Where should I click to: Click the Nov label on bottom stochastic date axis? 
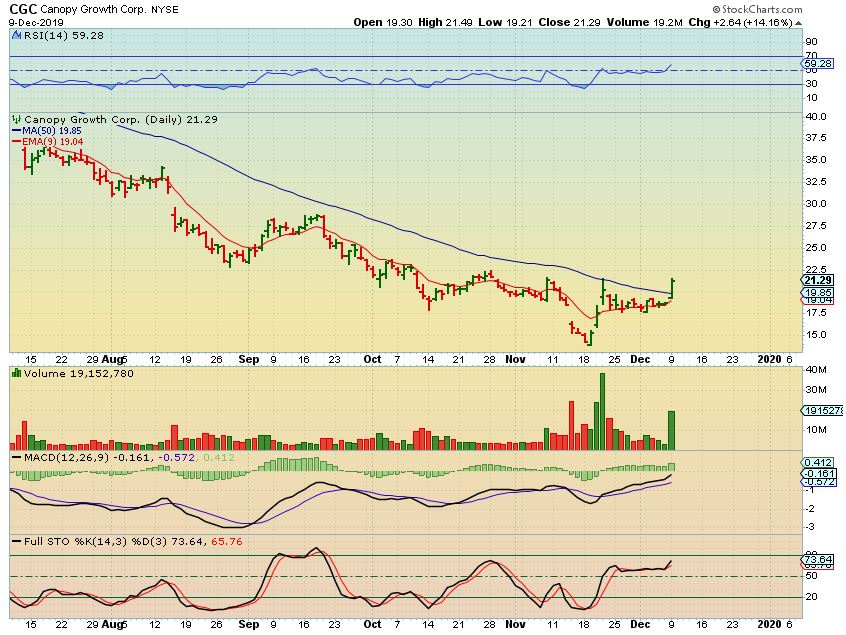[x=515, y=624]
